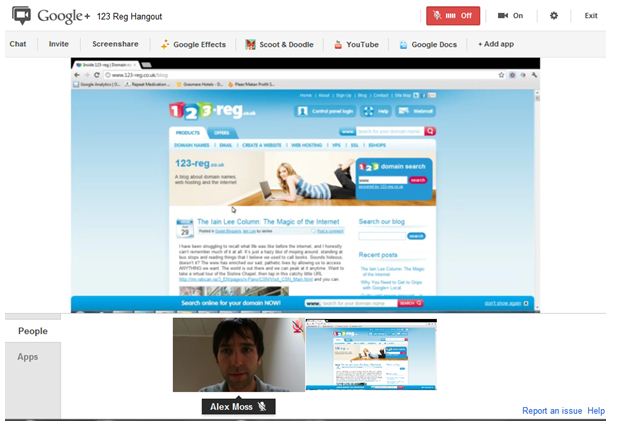Click WEB HOSTING in site navigation

coord(307,145)
